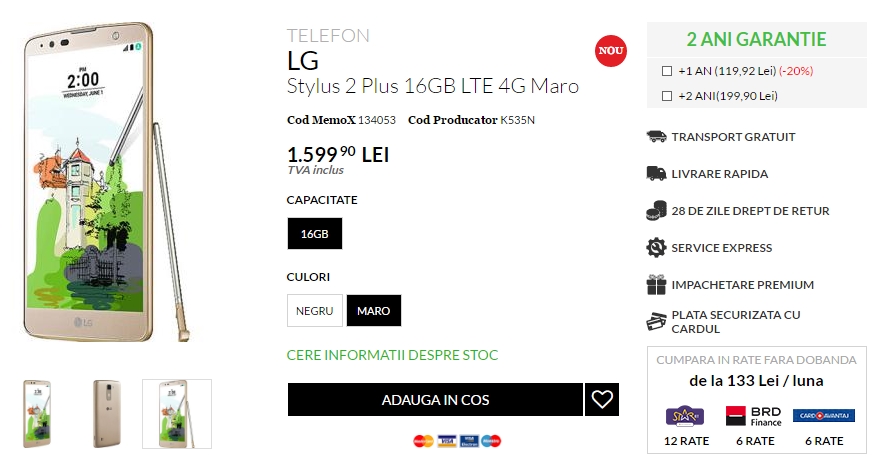Click the Card Avantaj logo

click(x=823, y=415)
